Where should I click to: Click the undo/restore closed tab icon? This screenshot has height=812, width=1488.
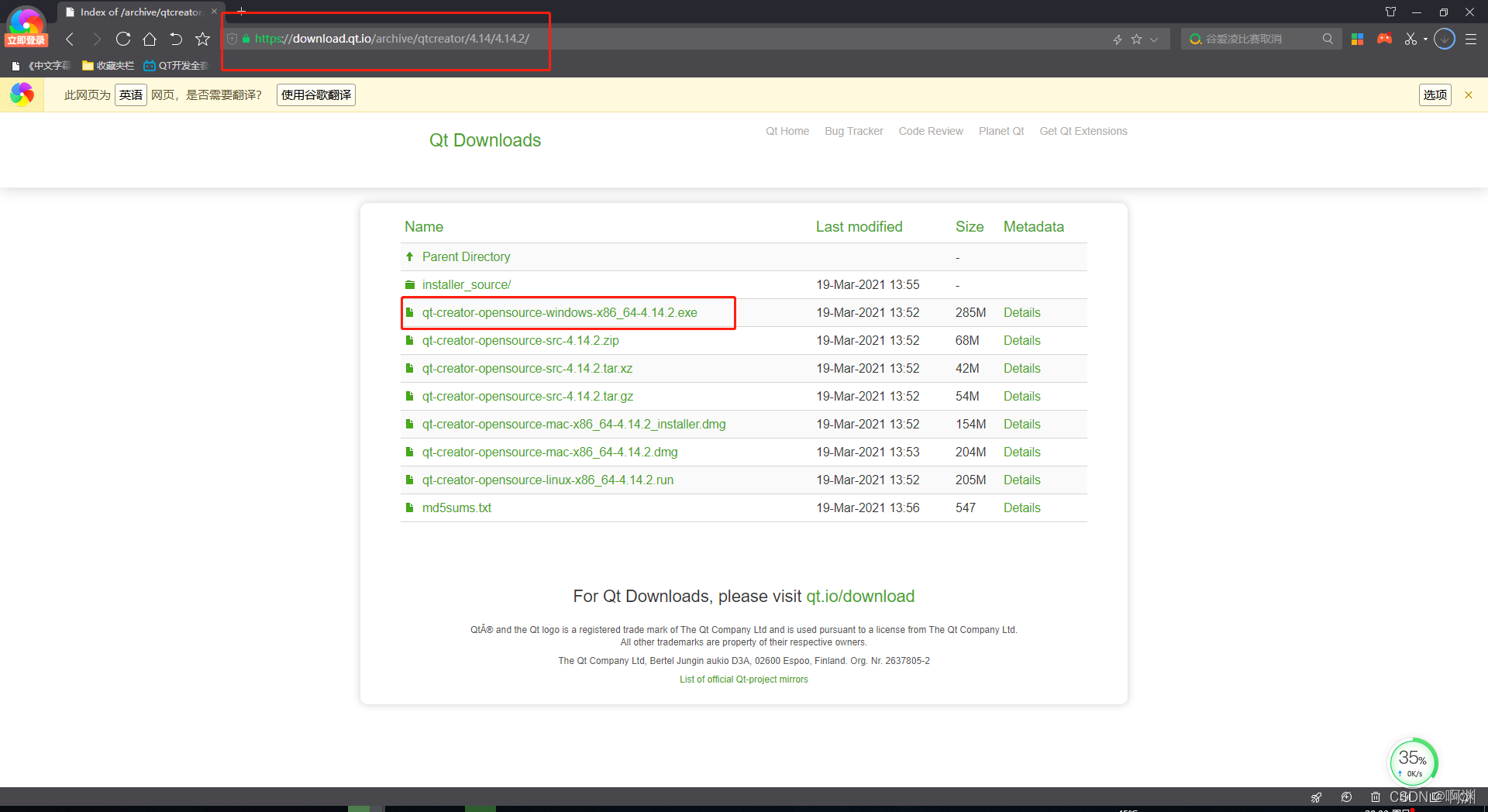pyautogui.click(x=176, y=39)
